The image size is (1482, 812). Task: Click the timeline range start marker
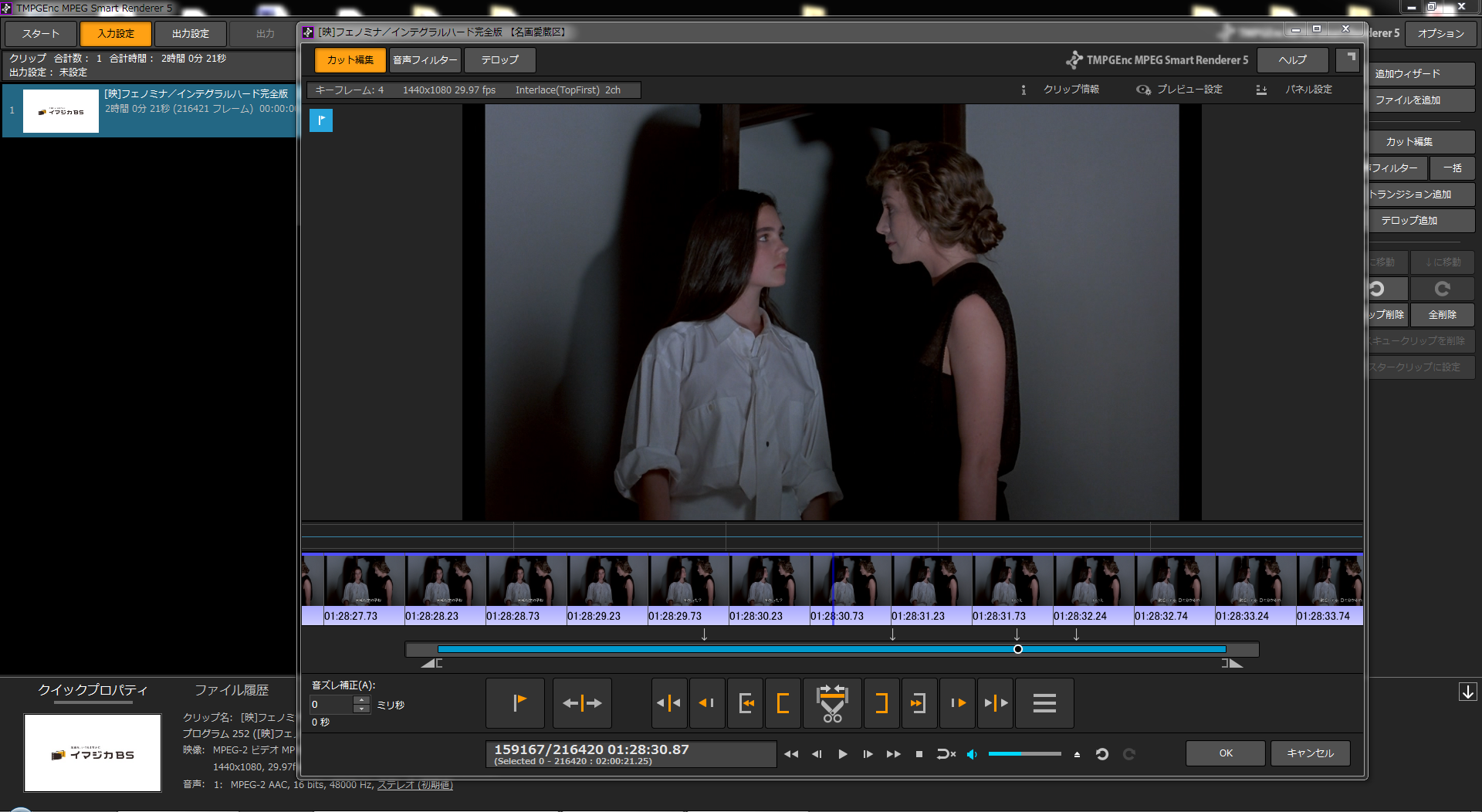pyautogui.click(x=431, y=663)
